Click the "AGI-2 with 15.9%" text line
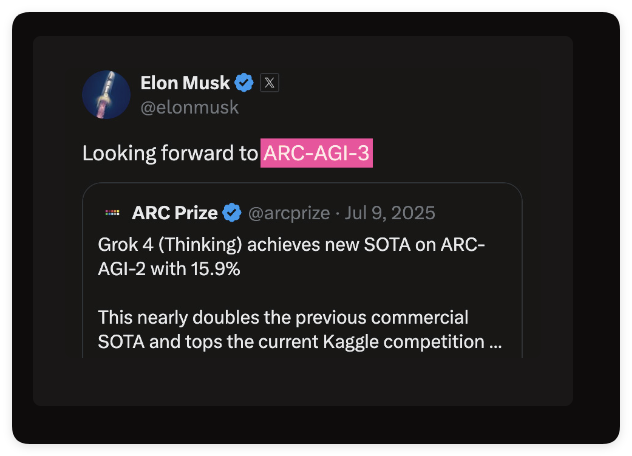The width and height of the screenshot is (632, 456). click(x=171, y=269)
